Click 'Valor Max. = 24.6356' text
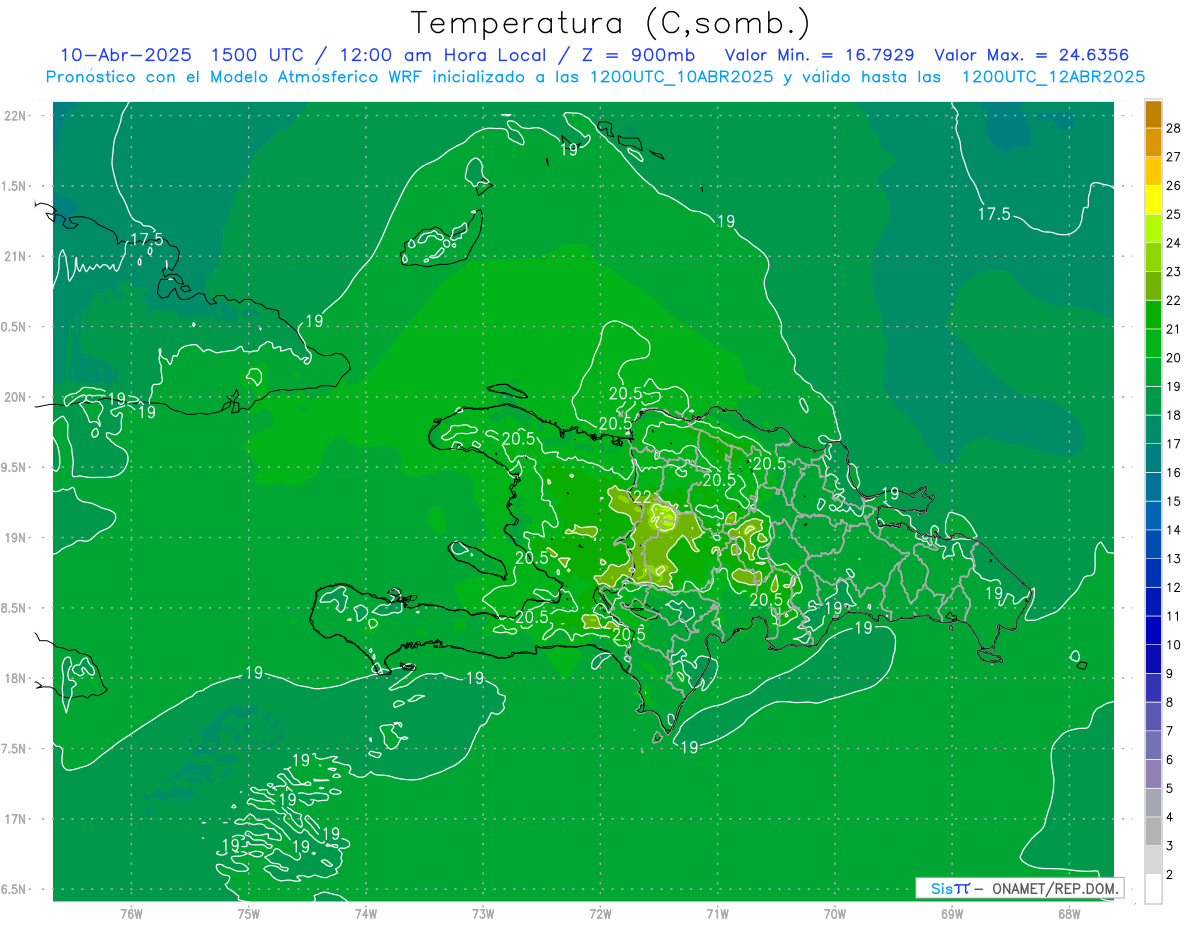Screen dimensions: 1200x927 pos(1032,55)
